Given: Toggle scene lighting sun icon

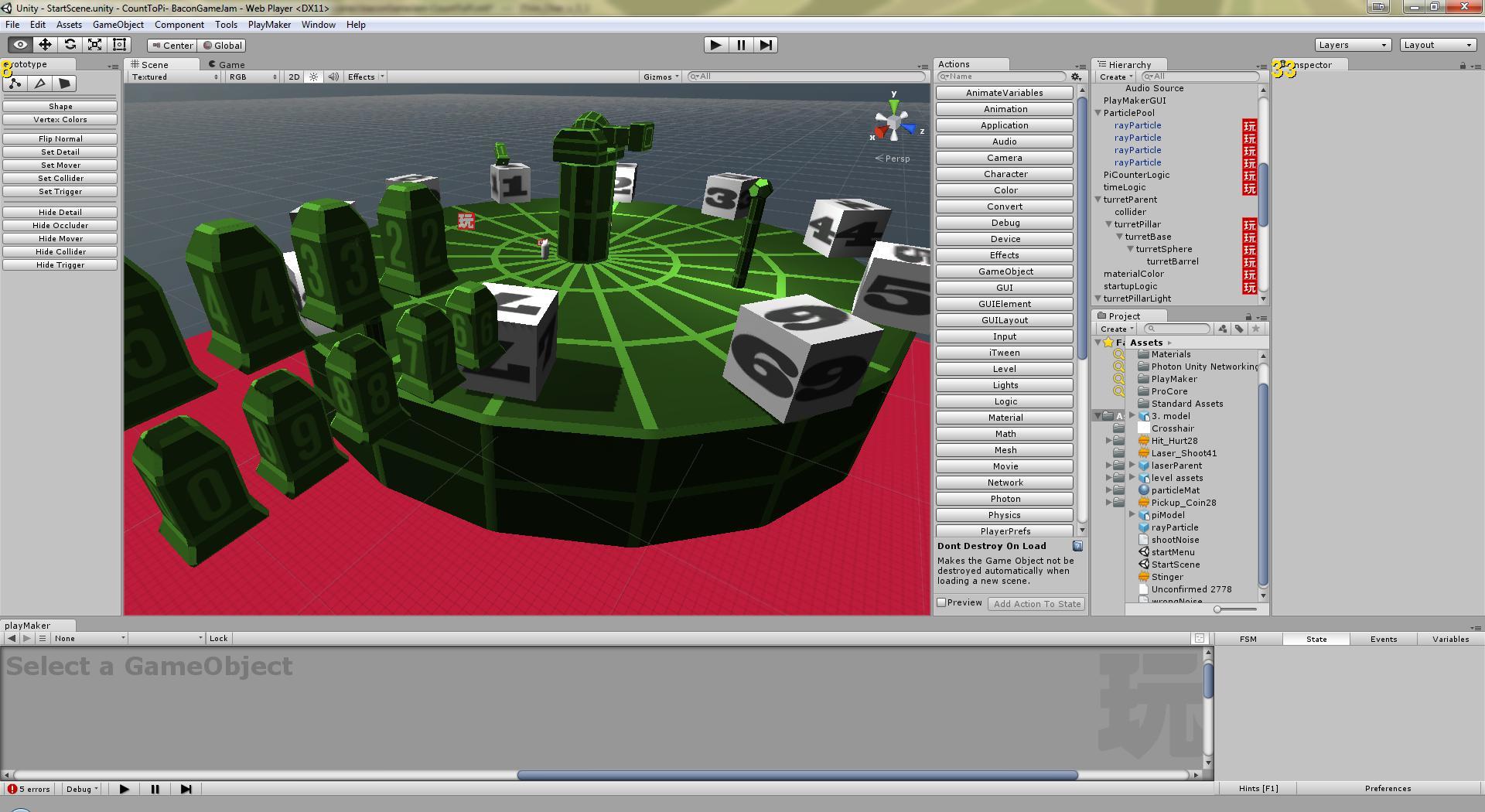Looking at the screenshot, I should [313, 77].
